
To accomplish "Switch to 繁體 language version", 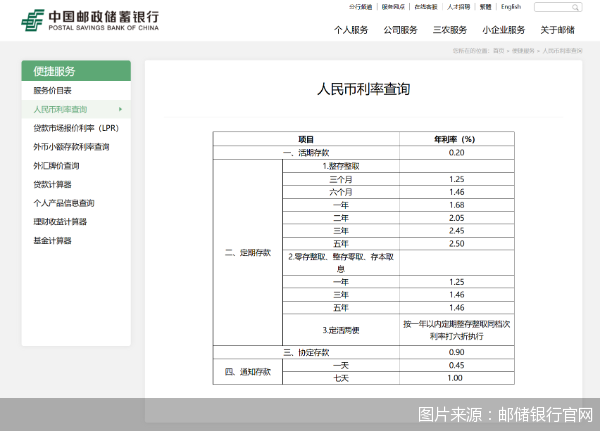I will (x=486, y=7).
